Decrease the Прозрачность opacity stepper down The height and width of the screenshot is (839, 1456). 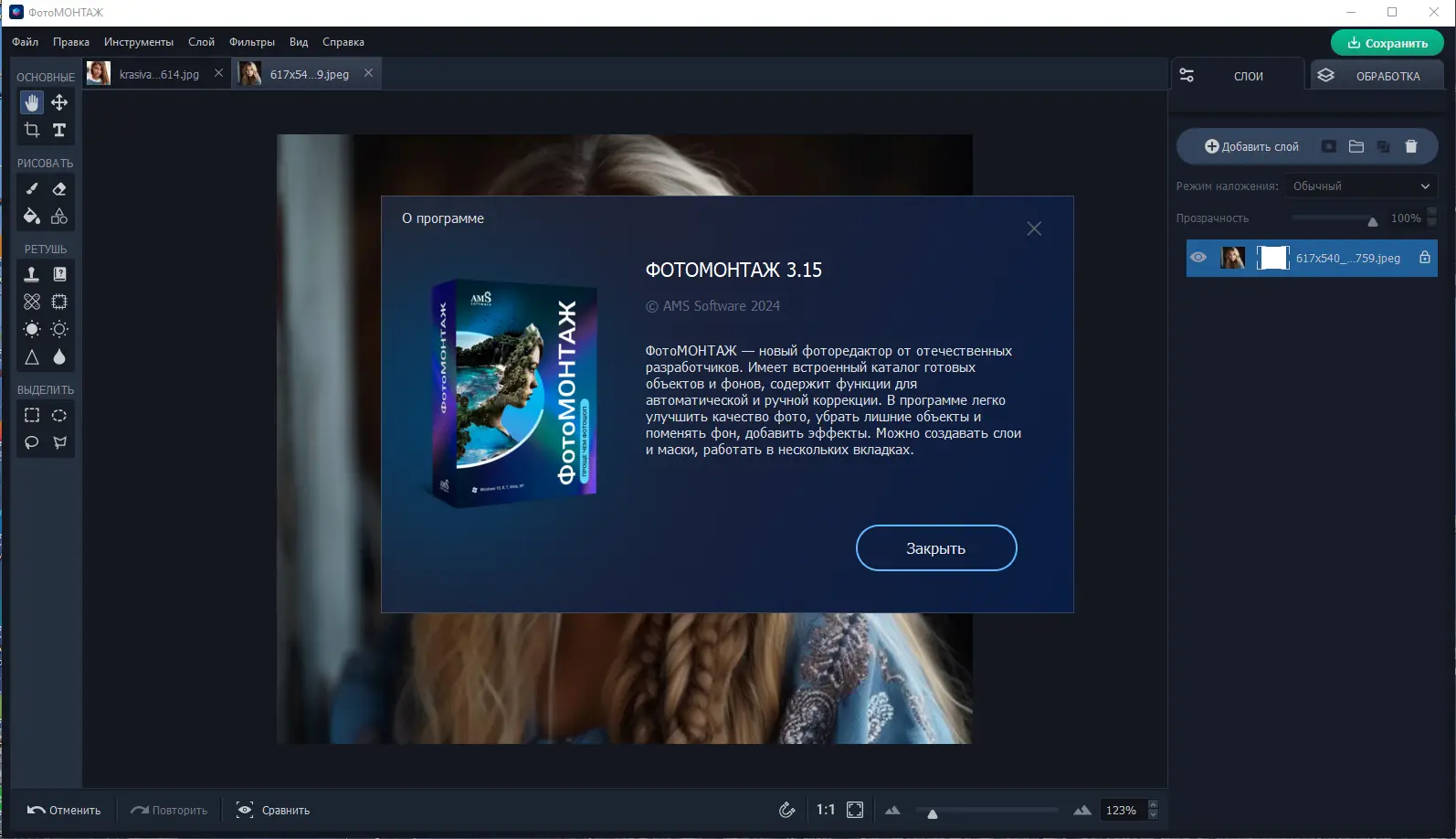1431,222
